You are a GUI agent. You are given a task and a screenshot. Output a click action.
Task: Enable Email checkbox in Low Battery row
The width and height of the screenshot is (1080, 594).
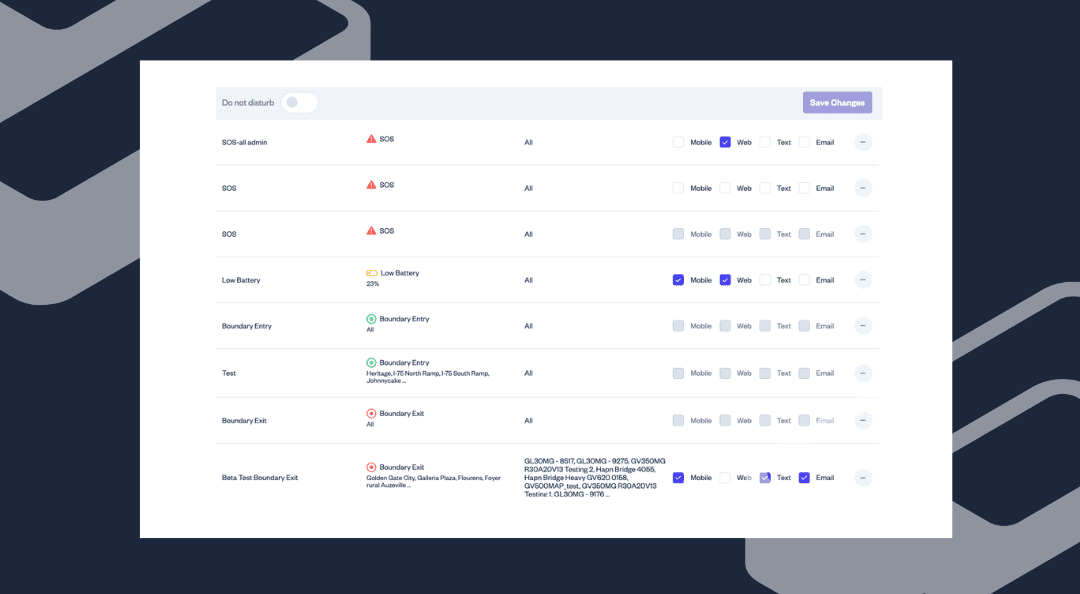click(x=804, y=280)
